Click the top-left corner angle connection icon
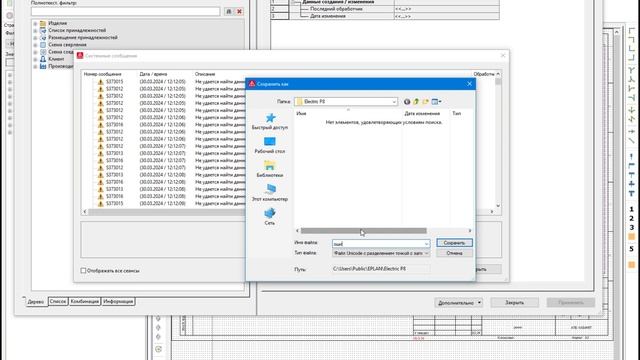640x360 pixels. coord(631,32)
